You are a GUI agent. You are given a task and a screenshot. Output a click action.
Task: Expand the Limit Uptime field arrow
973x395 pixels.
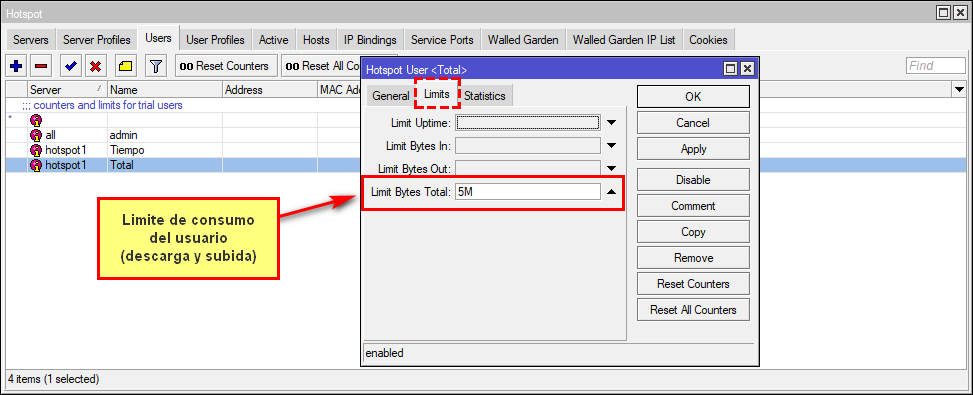click(612, 123)
